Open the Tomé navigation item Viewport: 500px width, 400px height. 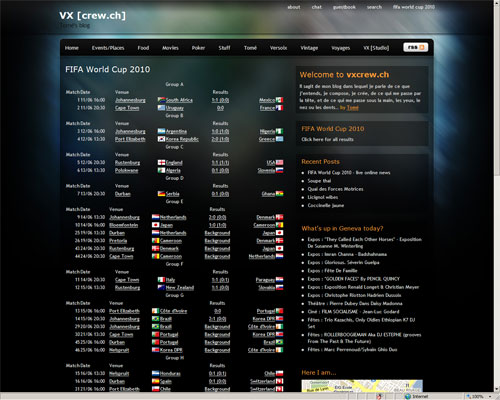250,48
